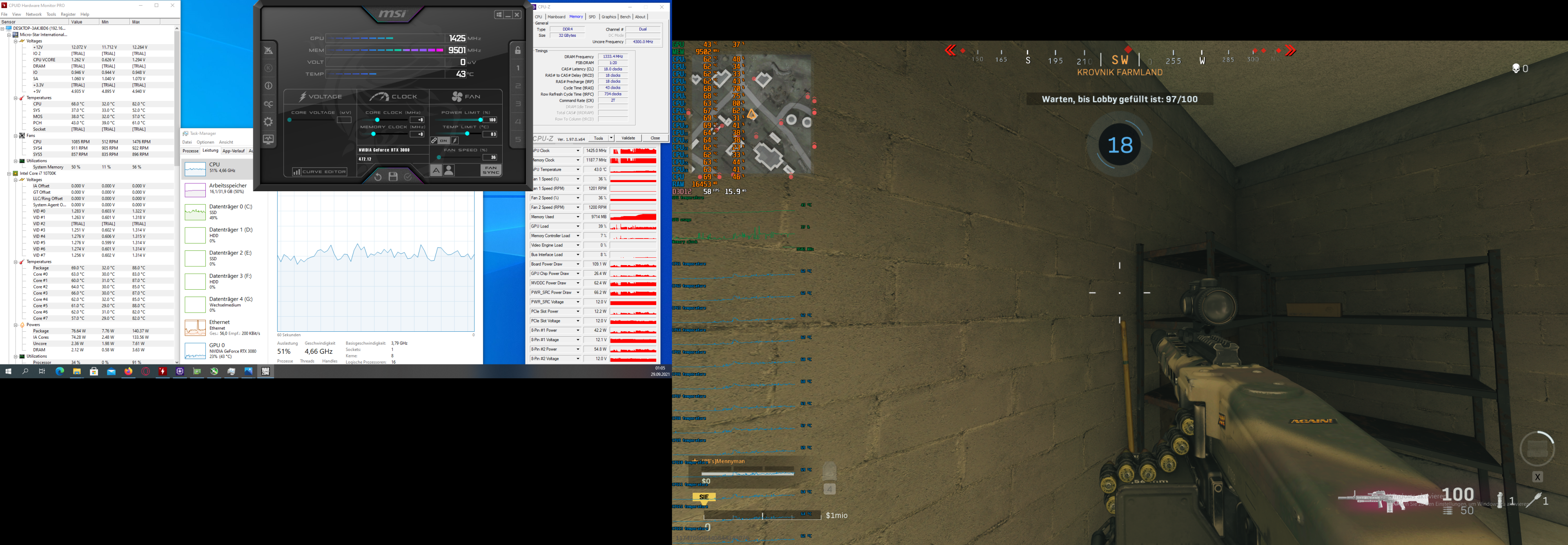Screen dimensions: 1568x545
Task: Save Afterburner settings with floppy icon
Action: click(x=393, y=176)
